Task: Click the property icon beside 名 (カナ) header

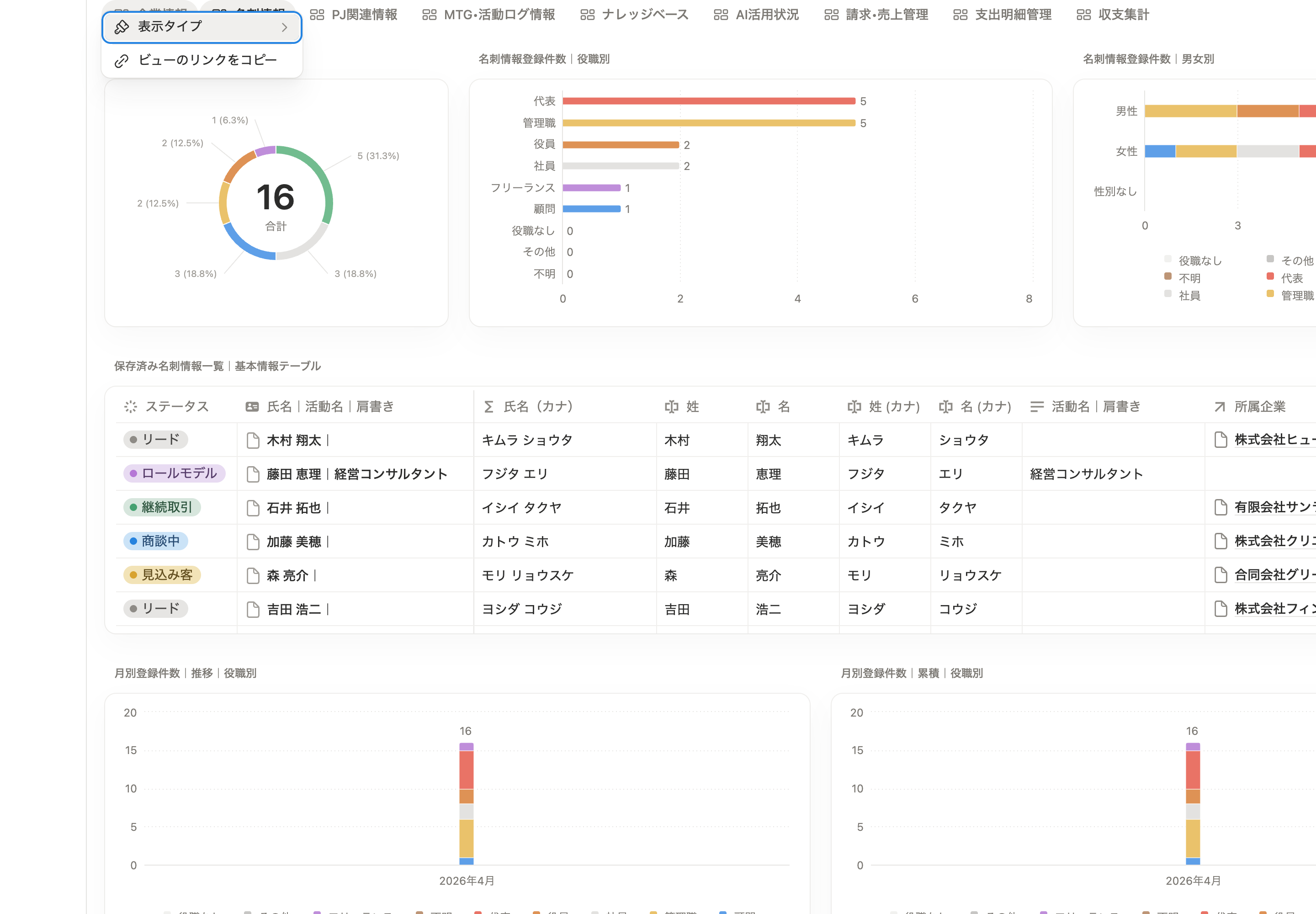Action: [x=945, y=407]
